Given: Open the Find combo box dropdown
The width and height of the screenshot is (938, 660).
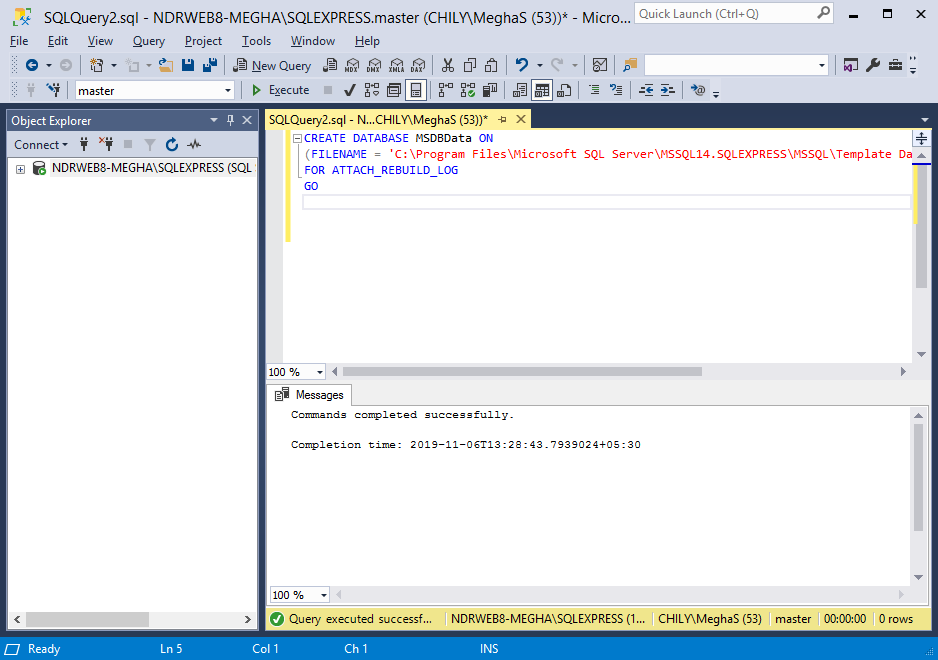Looking at the screenshot, I should (822, 65).
